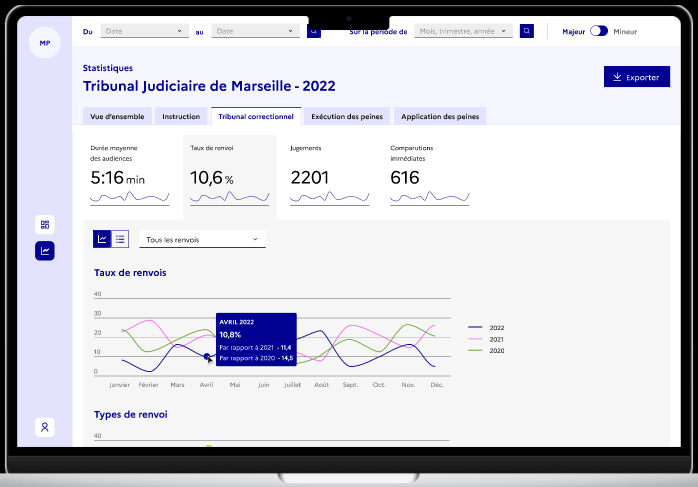Click the MP avatar circle
Image resolution: width=698 pixels, height=487 pixels.
tap(45, 43)
